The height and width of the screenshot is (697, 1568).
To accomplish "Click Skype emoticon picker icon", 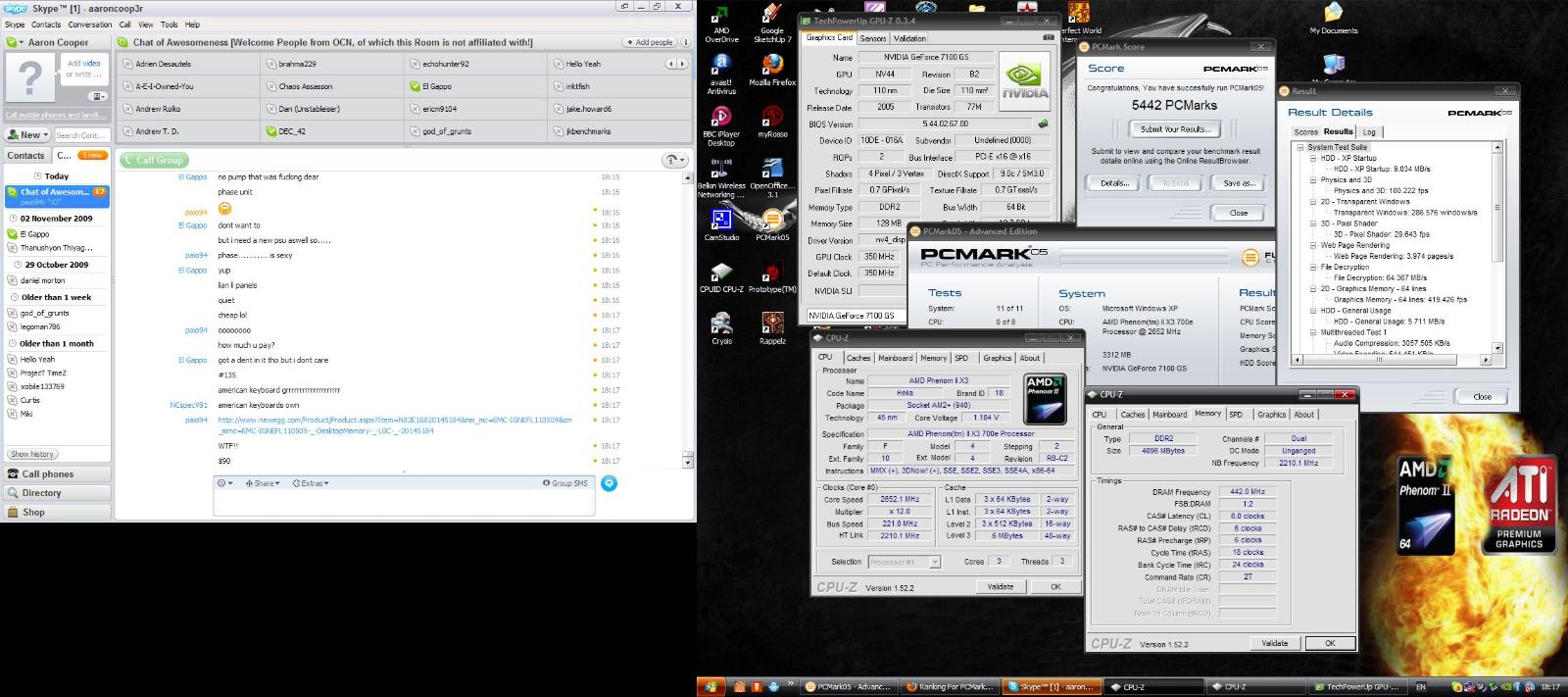I will pos(224,483).
